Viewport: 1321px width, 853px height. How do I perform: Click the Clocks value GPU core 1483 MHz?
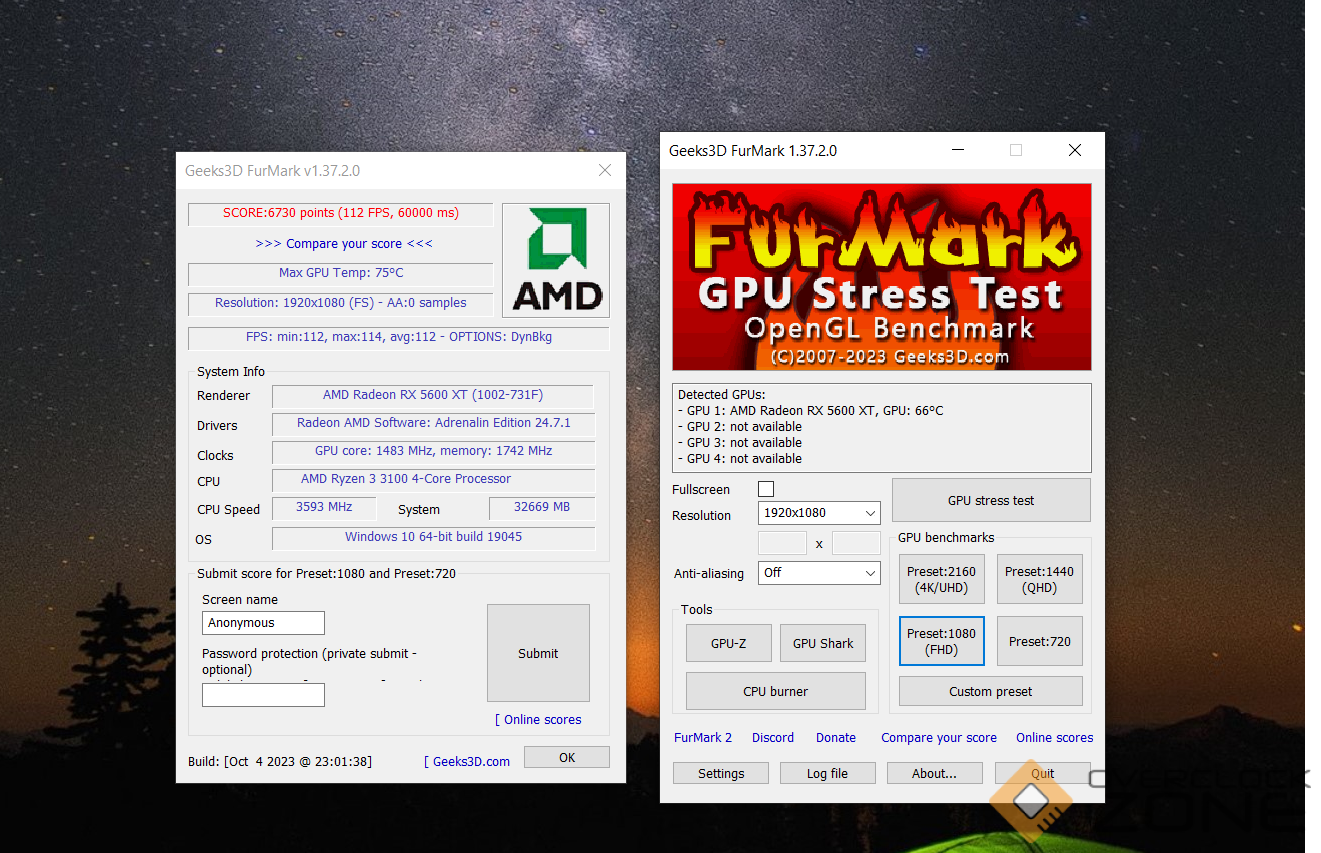[x=433, y=451]
